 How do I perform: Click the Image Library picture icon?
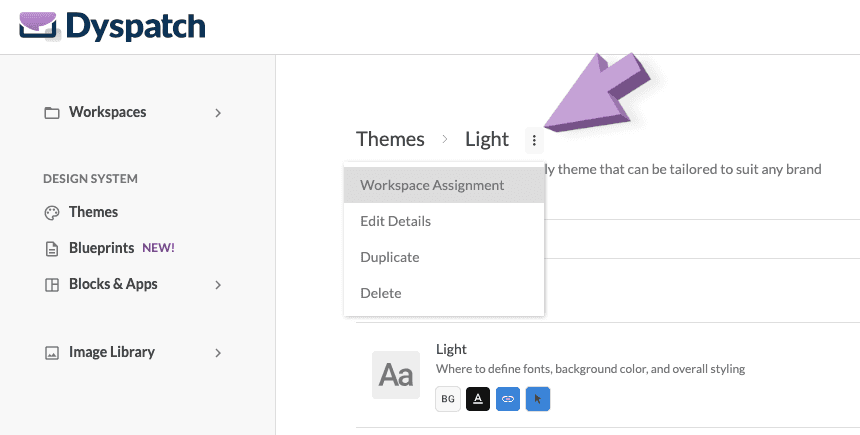(x=52, y=353)
